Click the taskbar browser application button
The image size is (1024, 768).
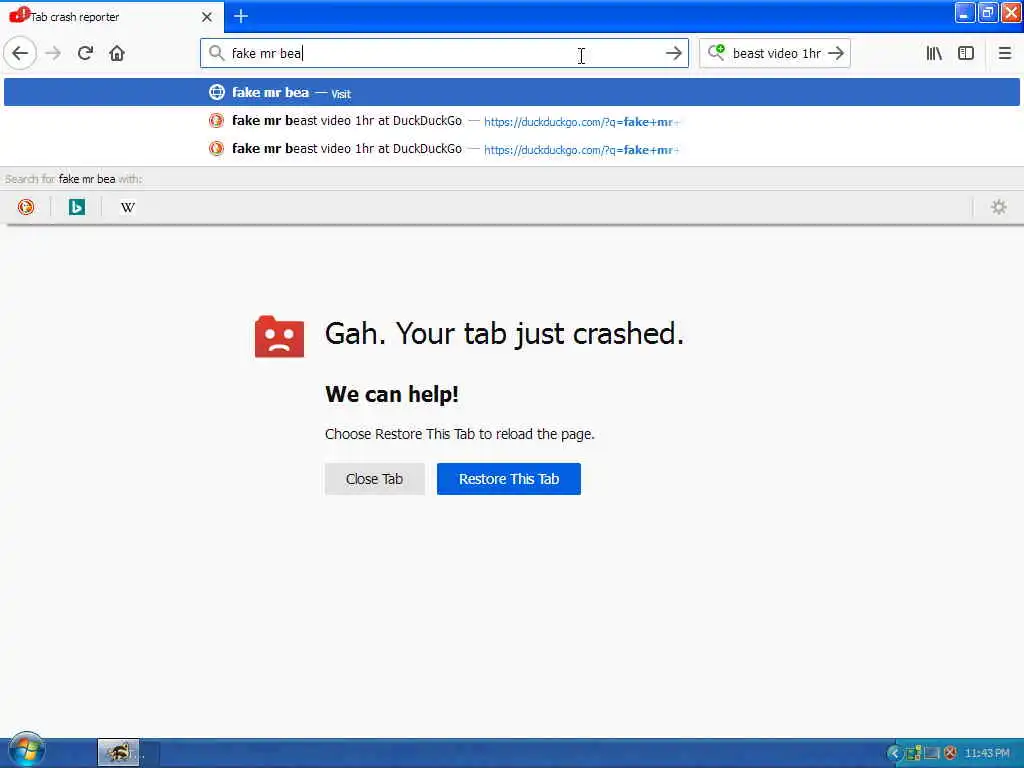(x=118, y=753)
